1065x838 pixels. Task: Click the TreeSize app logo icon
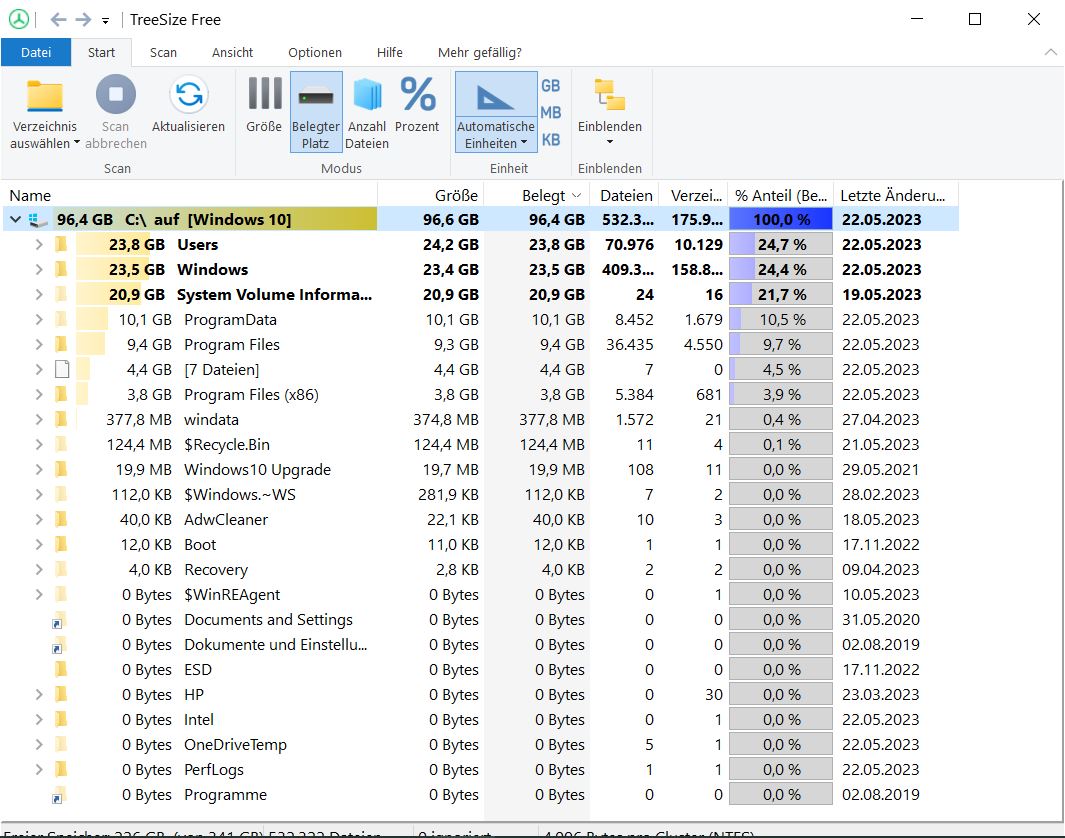click(19, 20)
